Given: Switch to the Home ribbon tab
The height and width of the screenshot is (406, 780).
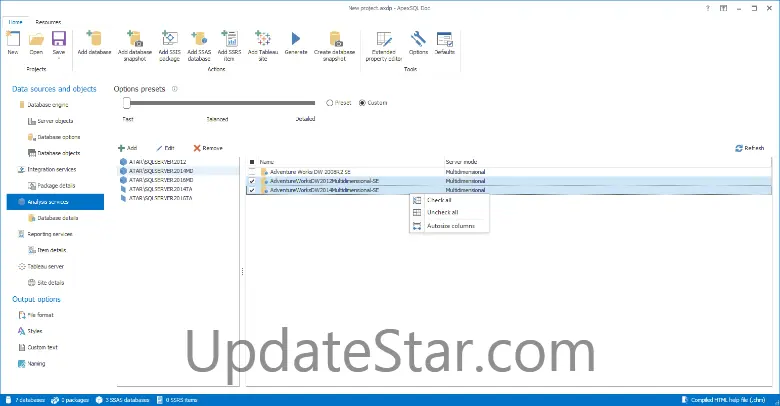Looking at the screenshot, I should 15,22.
